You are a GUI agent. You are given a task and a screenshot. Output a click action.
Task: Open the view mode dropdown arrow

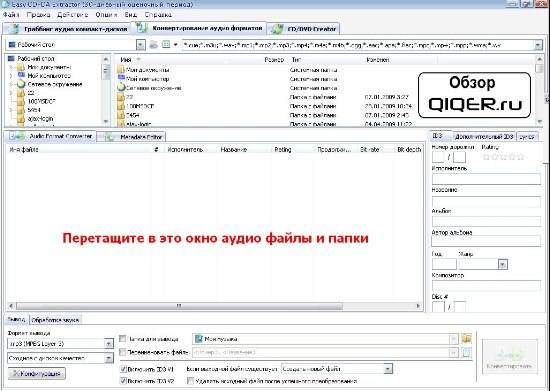[x=175, y=45]
